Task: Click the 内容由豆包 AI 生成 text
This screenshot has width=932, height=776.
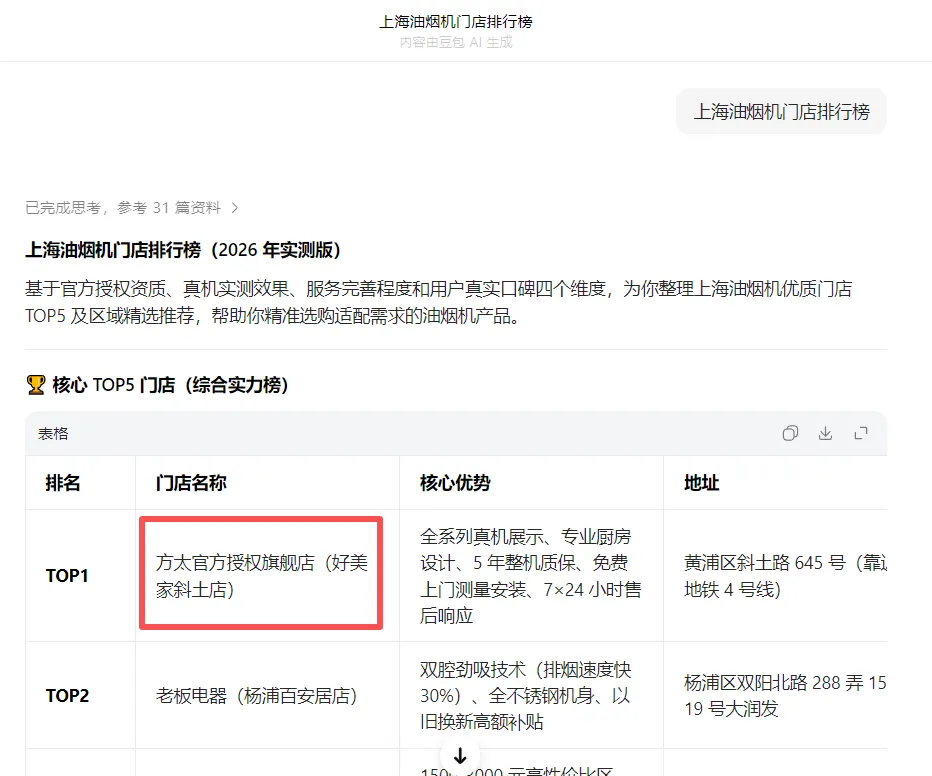Action: click(466, 42)
